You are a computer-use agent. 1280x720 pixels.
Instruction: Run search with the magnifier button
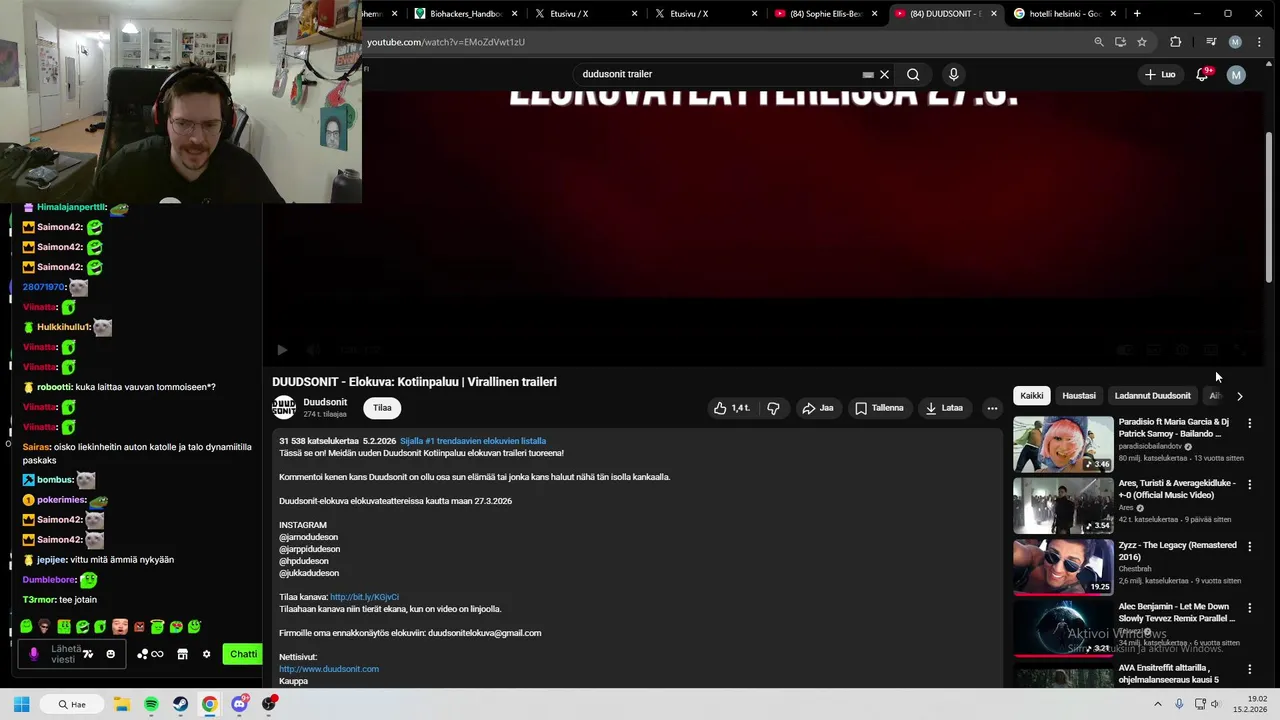click(913, 74)
